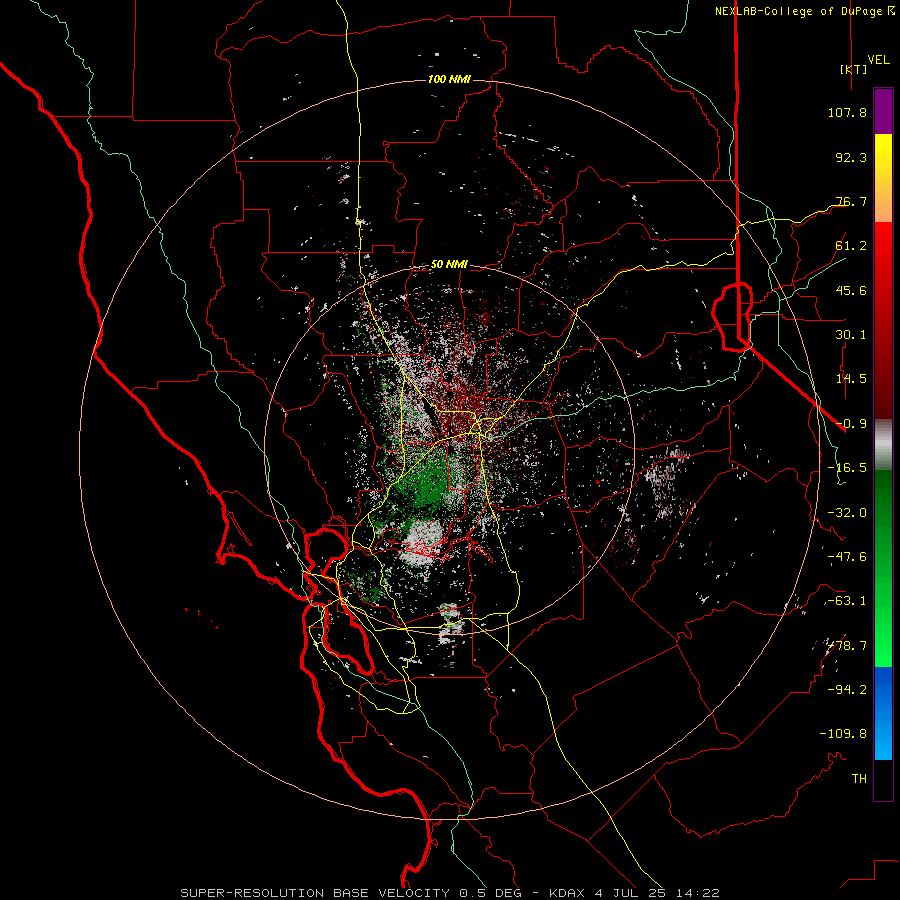Select the -63.1 velocity scale value
The height and width of the screenshot is (900, 900).
point(847,600)
